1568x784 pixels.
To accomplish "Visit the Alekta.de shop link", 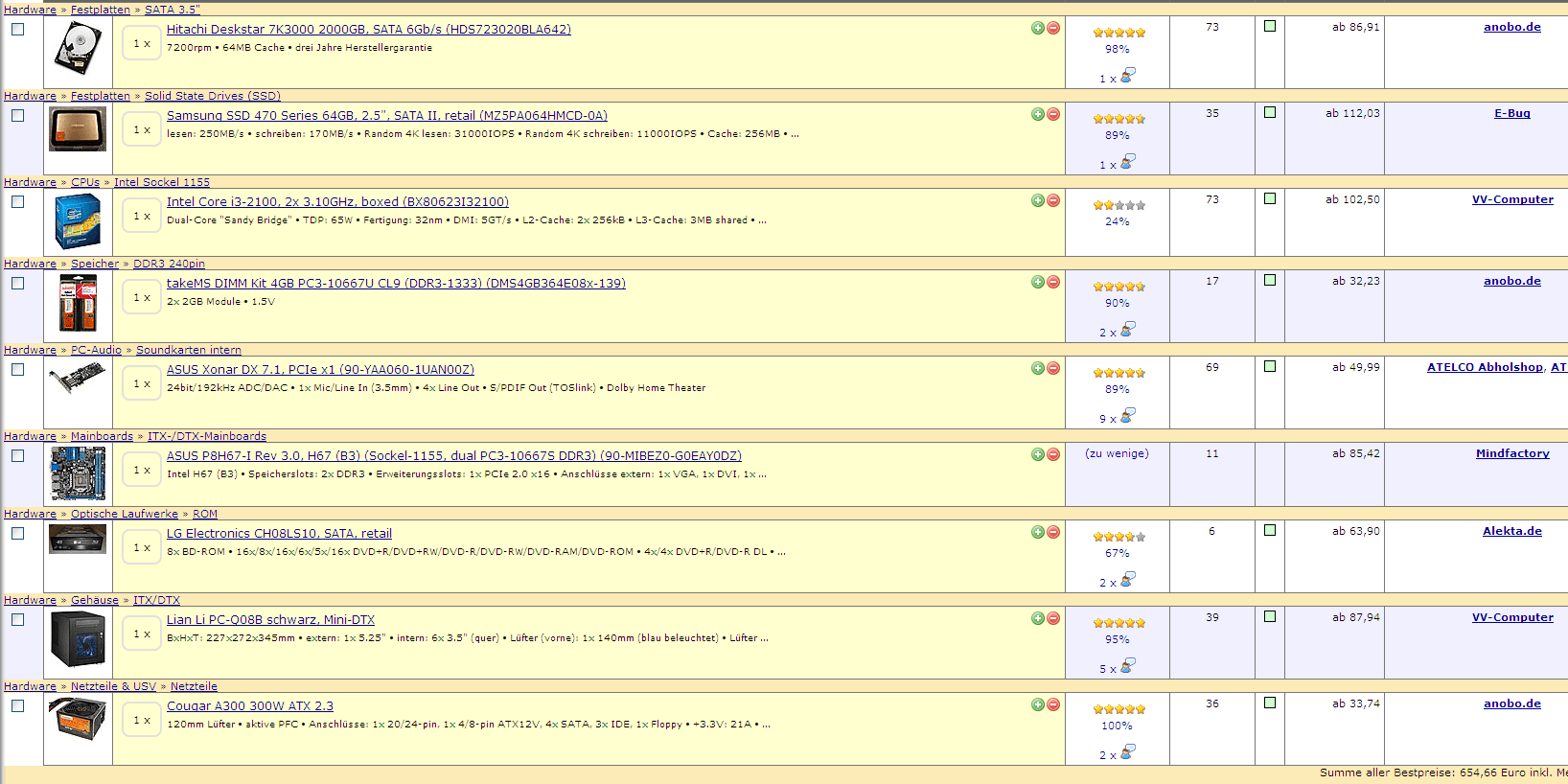I will tap(1512, 531).
